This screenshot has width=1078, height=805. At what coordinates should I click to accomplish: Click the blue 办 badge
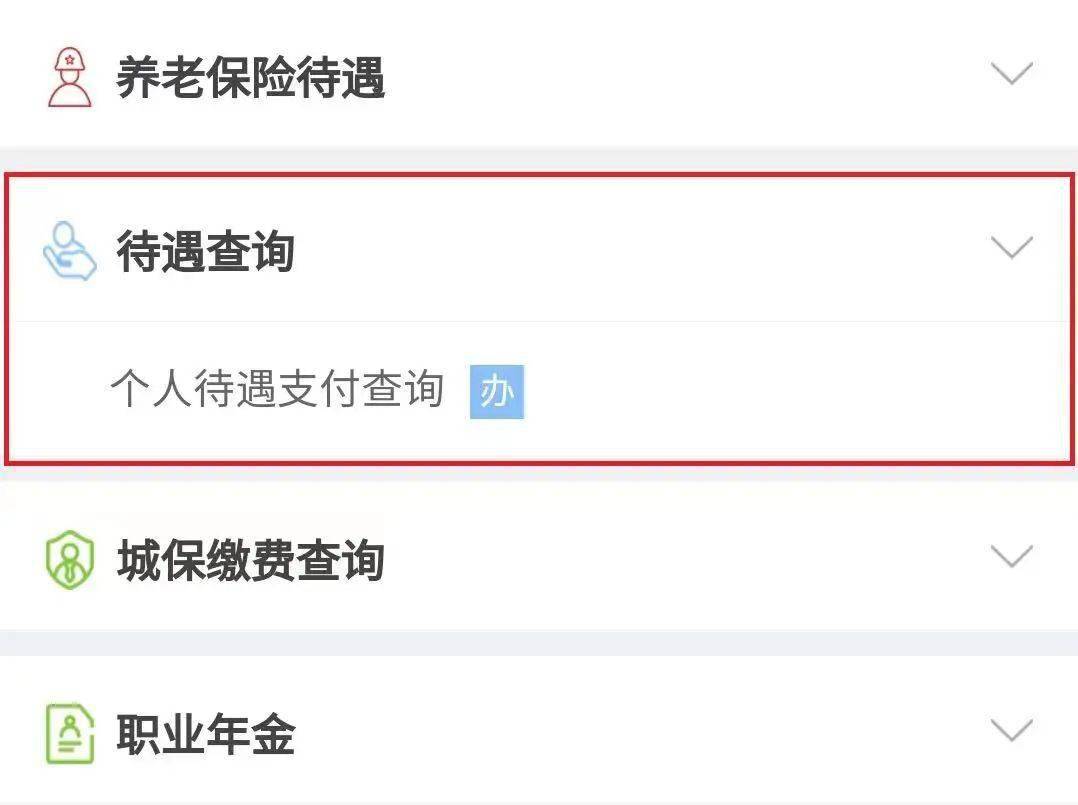pos(497,392)
